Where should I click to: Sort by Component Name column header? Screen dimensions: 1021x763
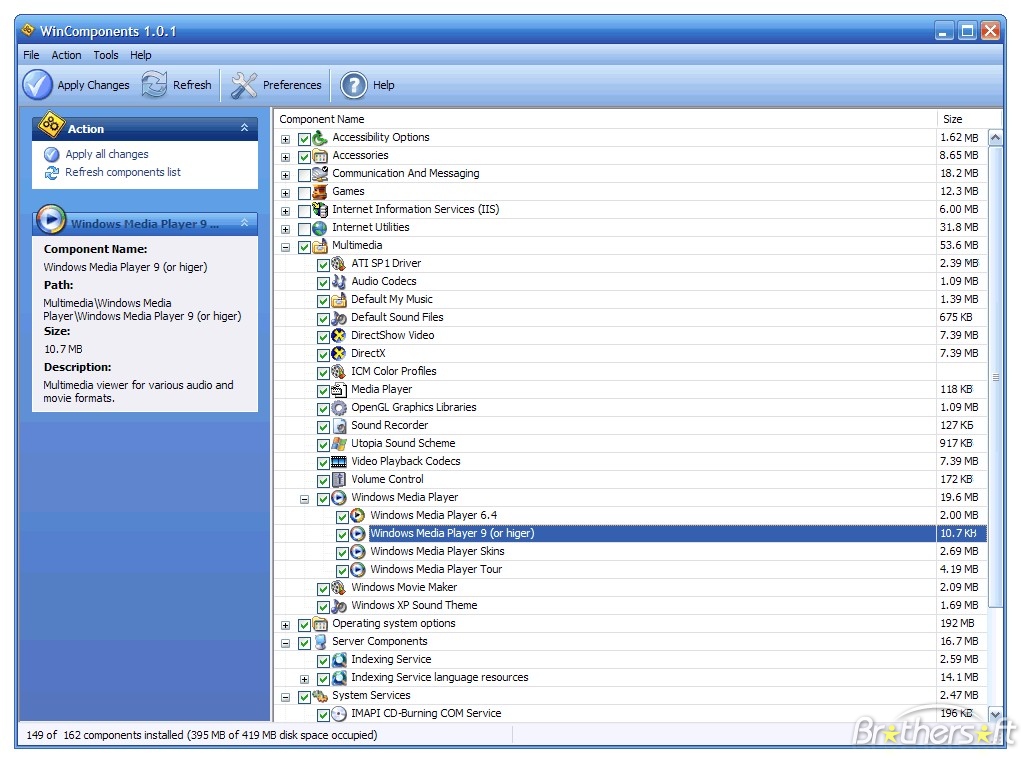coord(605,119)
